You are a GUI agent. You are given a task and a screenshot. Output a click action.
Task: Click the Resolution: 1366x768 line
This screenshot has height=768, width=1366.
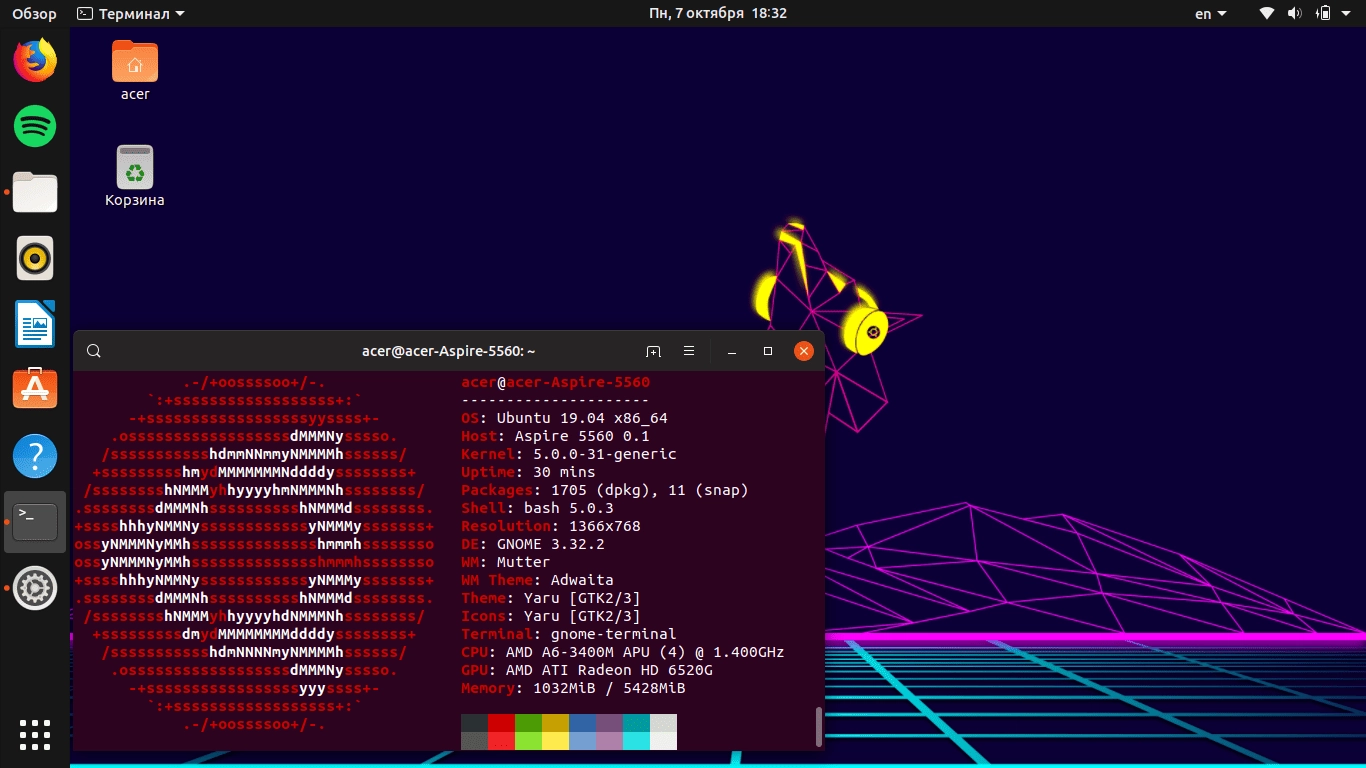click(551, 526)
